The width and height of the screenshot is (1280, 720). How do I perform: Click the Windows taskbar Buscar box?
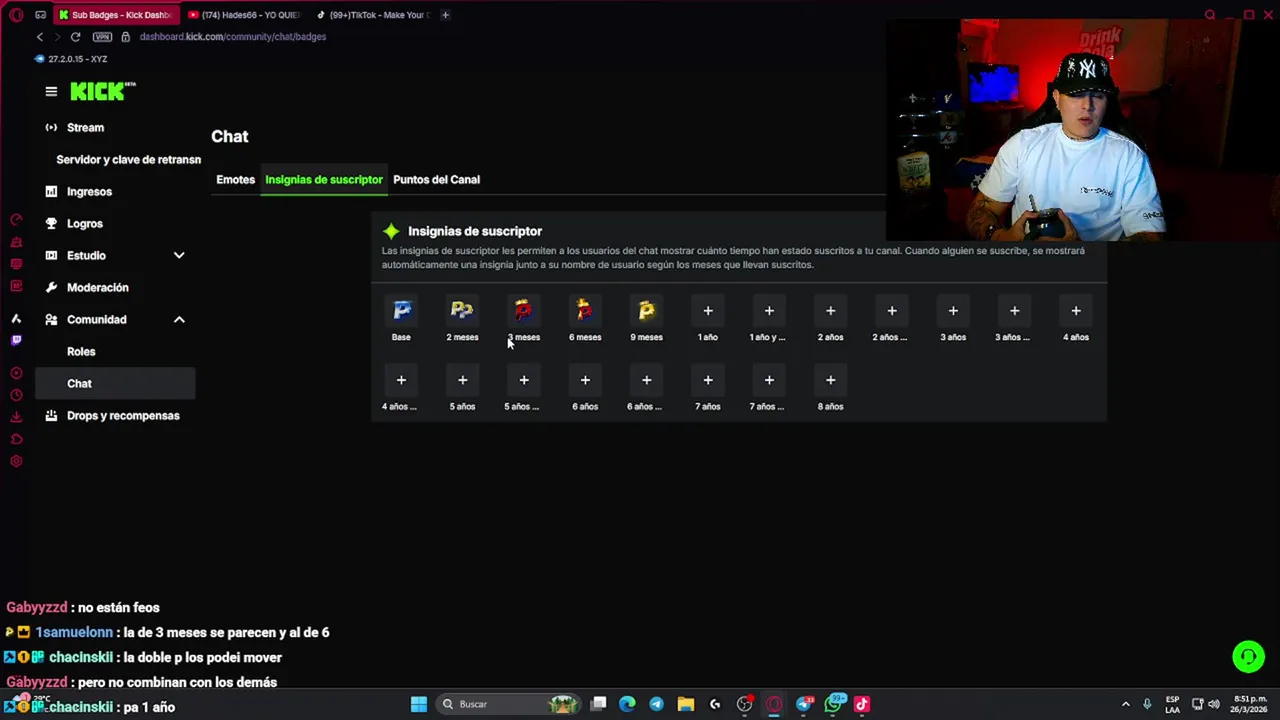[510, 704]
